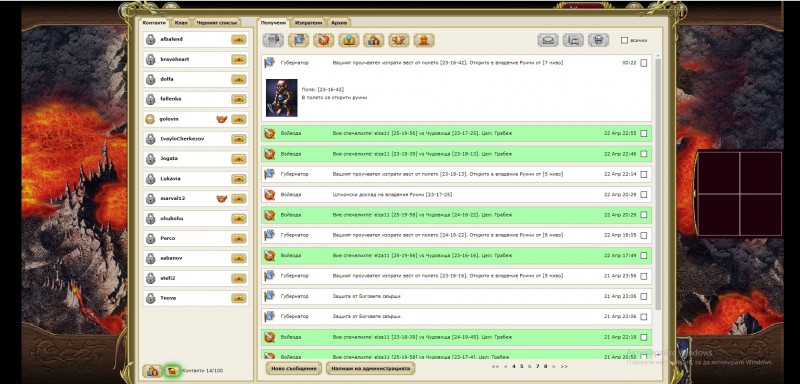
Task: Expand the 22 Апр 22:14 Губернатор message
Action: click(x=456, y=174)
